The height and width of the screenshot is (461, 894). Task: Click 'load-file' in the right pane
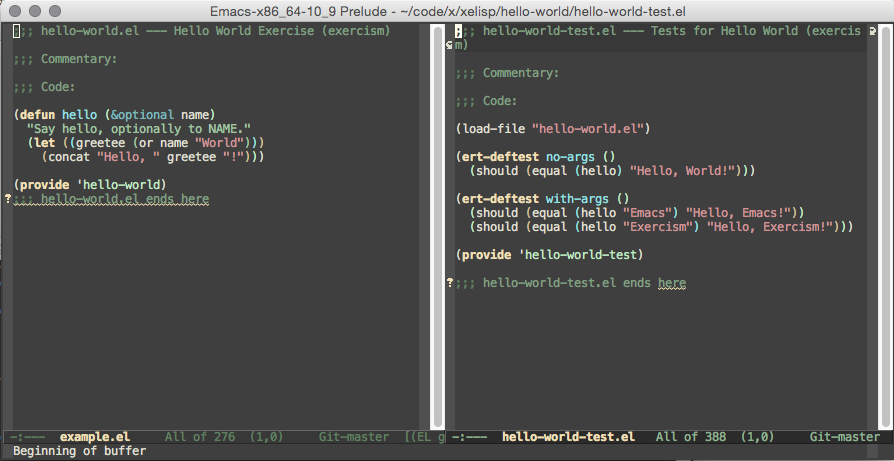(x=494, y=129)
